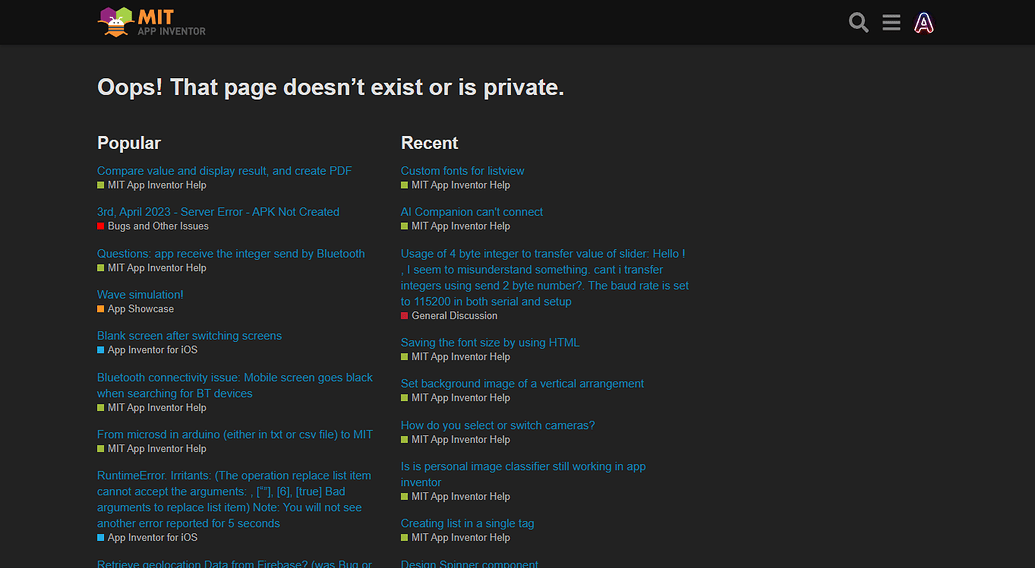Open 'Saving the font size by using HTML'
The image size is (1035, 568).
490,343
